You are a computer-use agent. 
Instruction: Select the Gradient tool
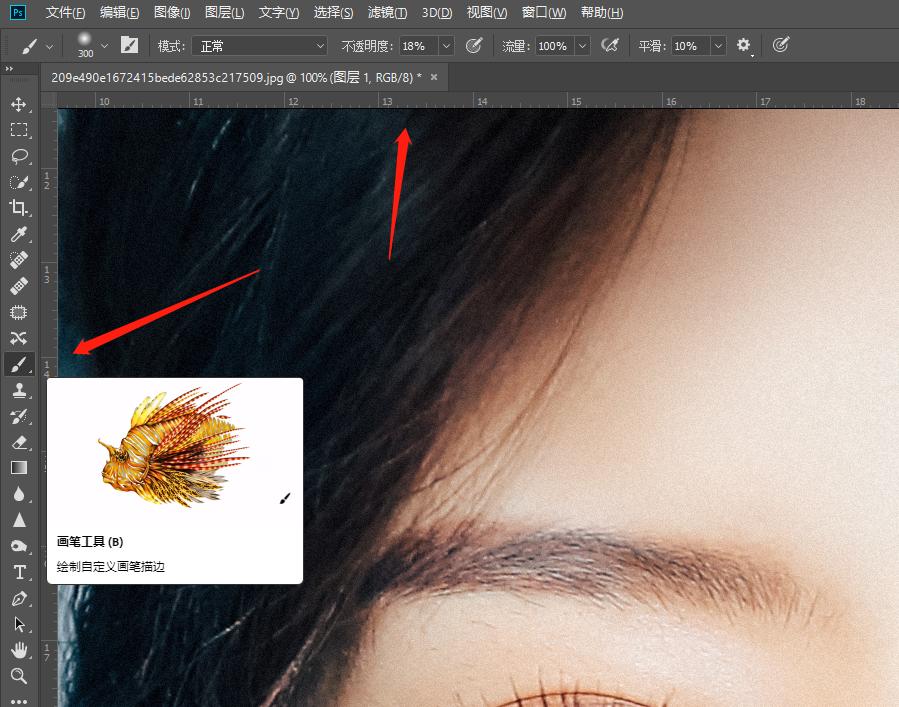click(19, 467)
